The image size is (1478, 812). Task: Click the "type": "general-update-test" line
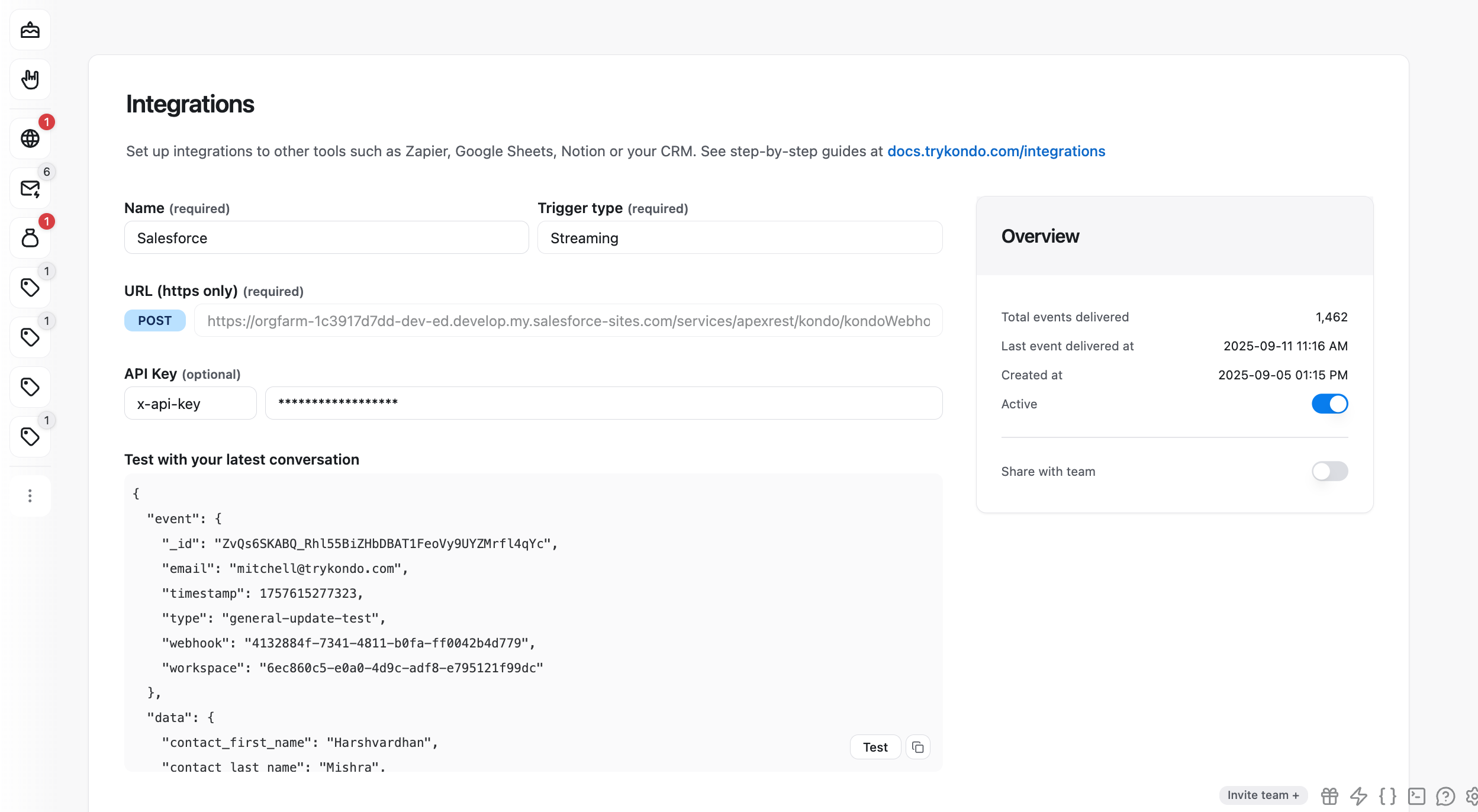click(274, 618)
